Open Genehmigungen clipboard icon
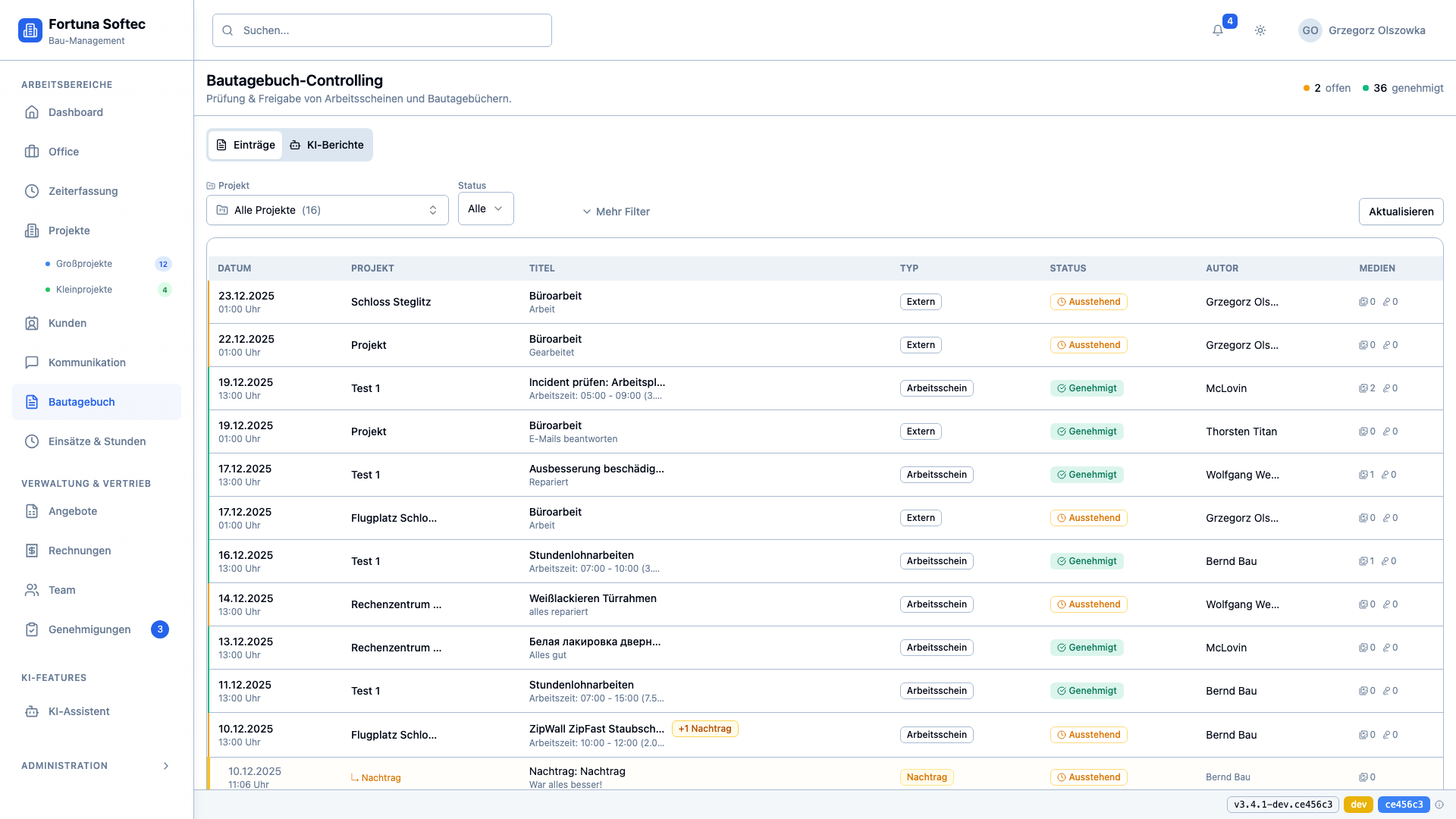Viewport: 1456px width, 819px height. coord(32,629)
